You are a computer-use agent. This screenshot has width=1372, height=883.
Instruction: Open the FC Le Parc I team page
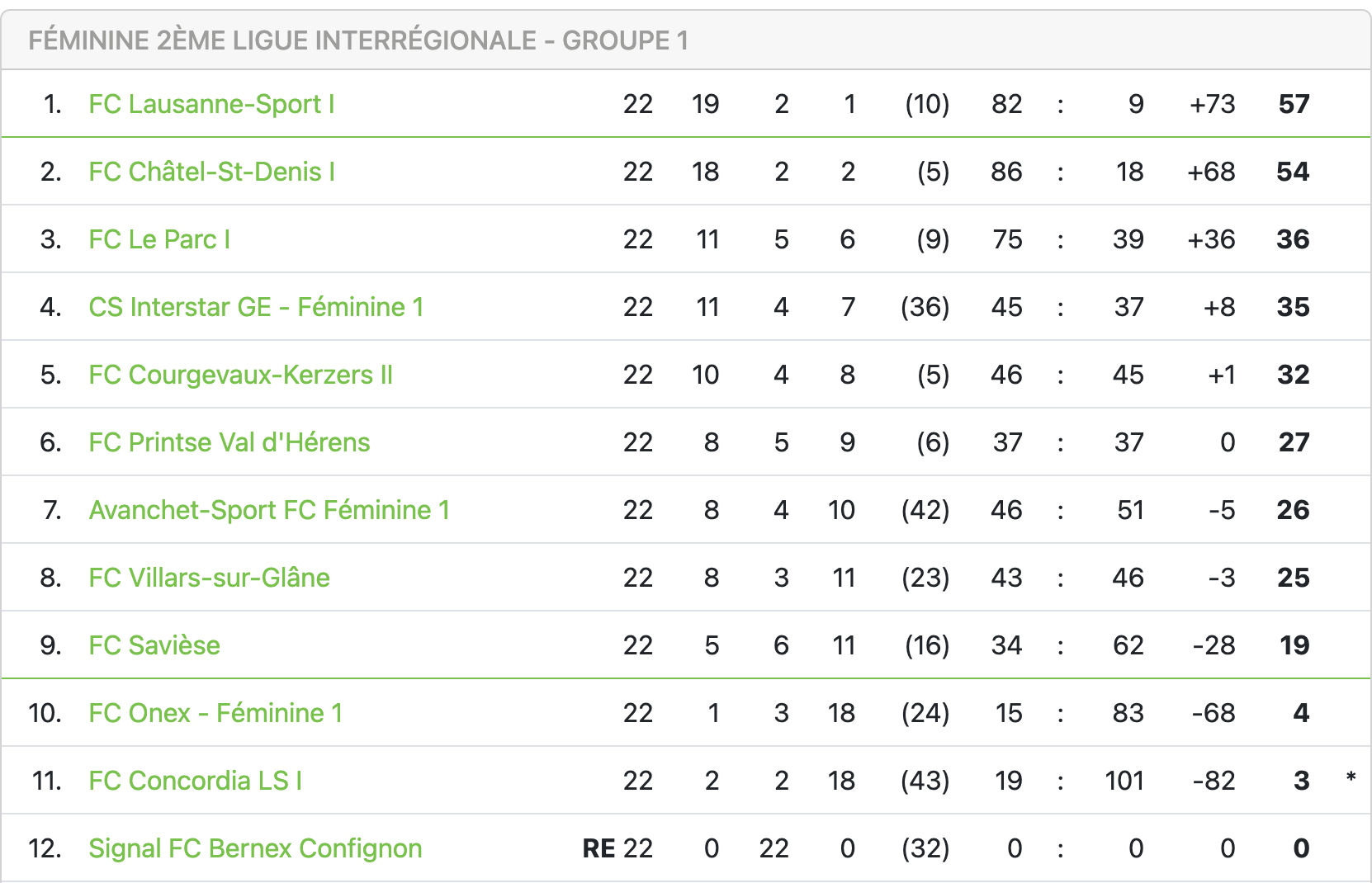pos(159,239)
